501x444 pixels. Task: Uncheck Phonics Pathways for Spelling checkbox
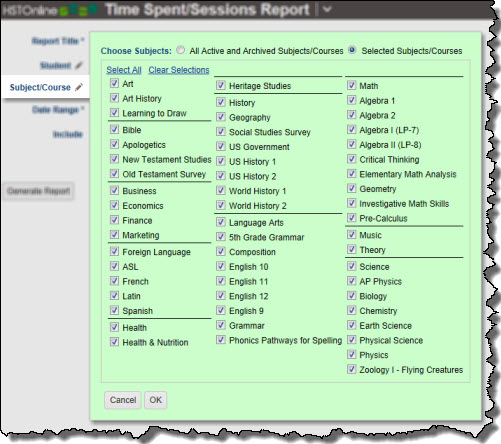point(220,340)
